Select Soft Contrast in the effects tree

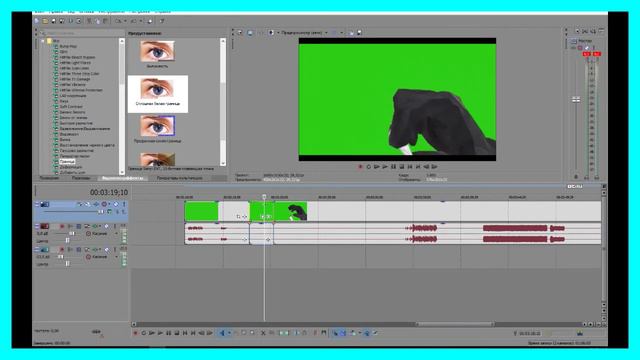coord(71,107)
